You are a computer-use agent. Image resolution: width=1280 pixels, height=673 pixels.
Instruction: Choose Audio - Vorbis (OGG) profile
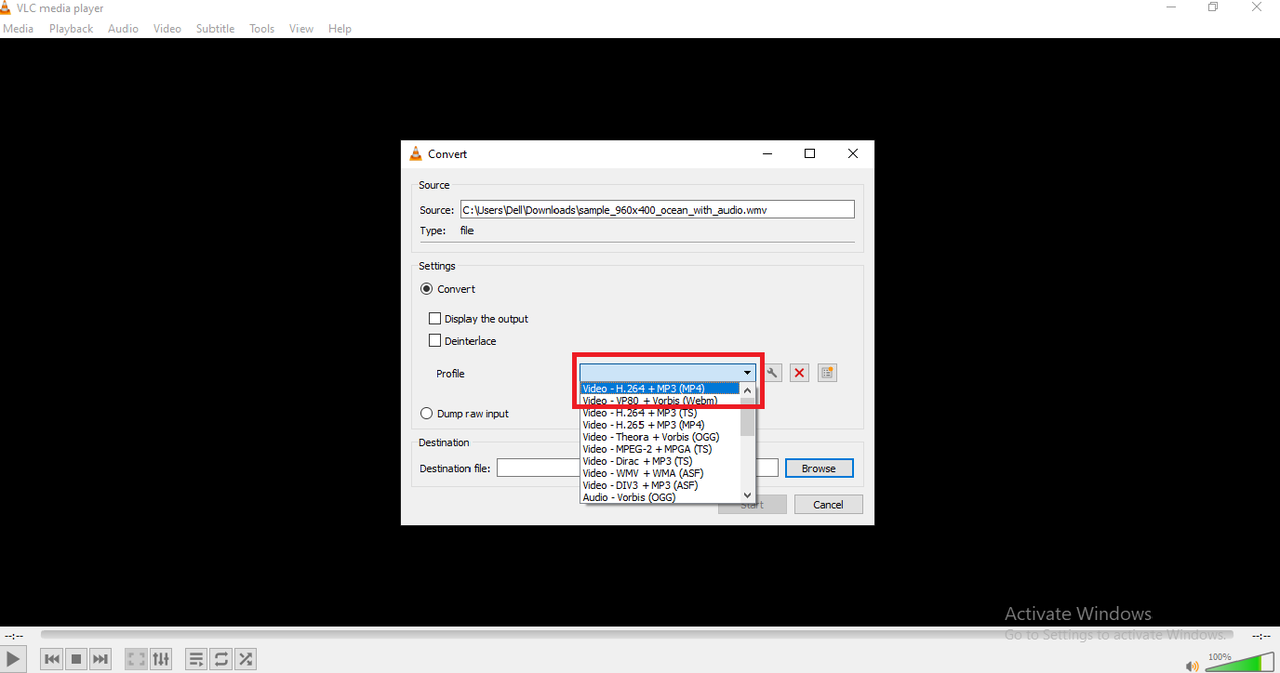[x=660, y=497]
